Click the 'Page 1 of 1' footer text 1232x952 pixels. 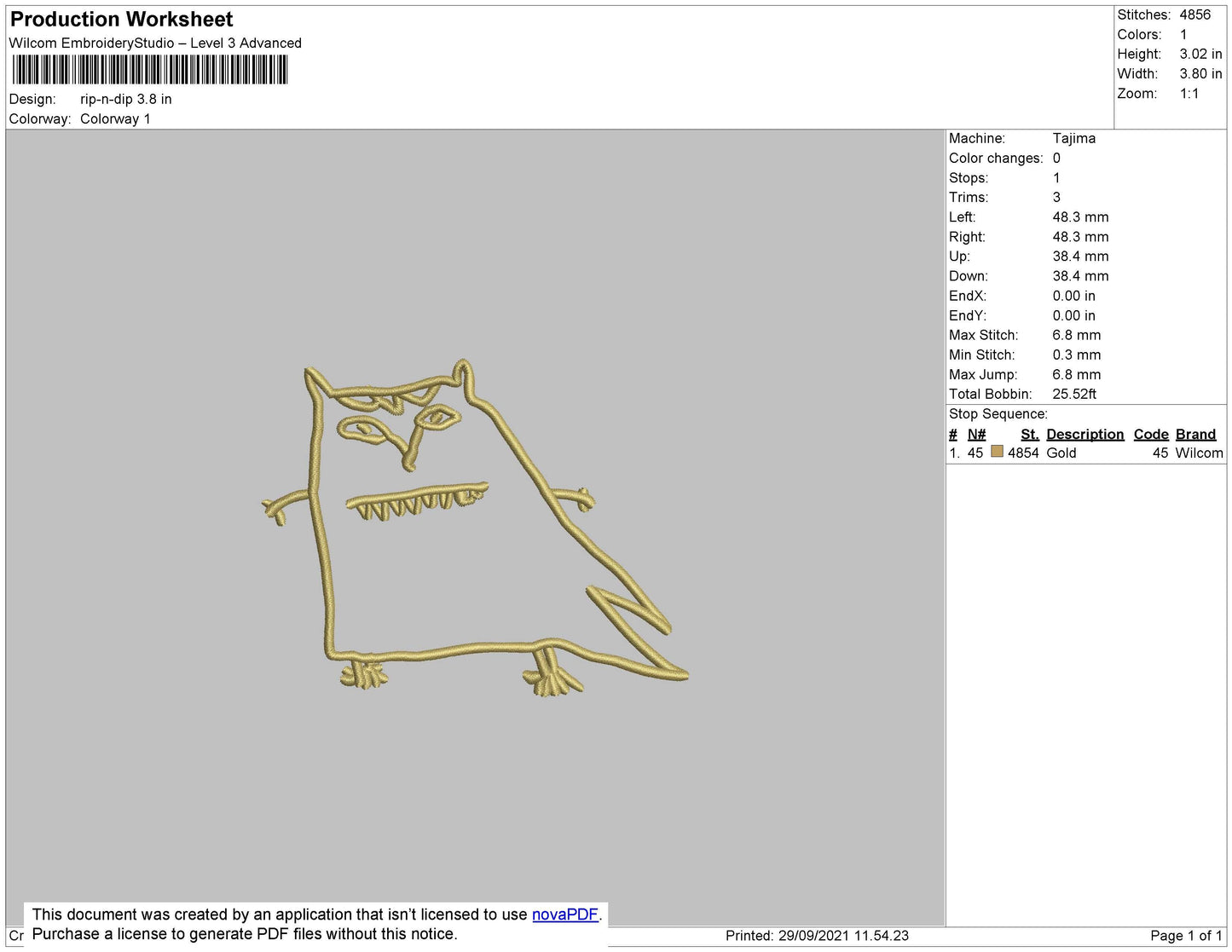(x=1186, y=935)
